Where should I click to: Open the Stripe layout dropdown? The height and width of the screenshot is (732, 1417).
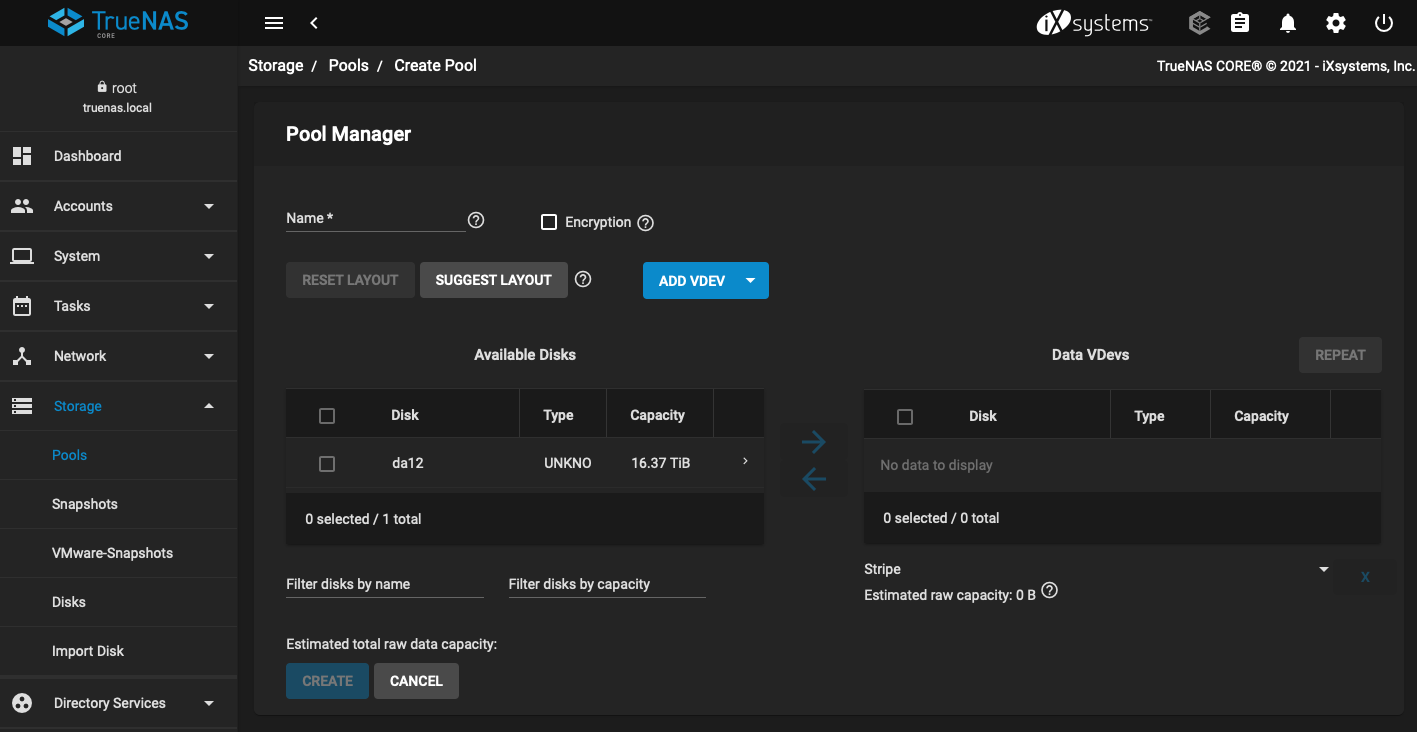click(x=1097, y=569)
